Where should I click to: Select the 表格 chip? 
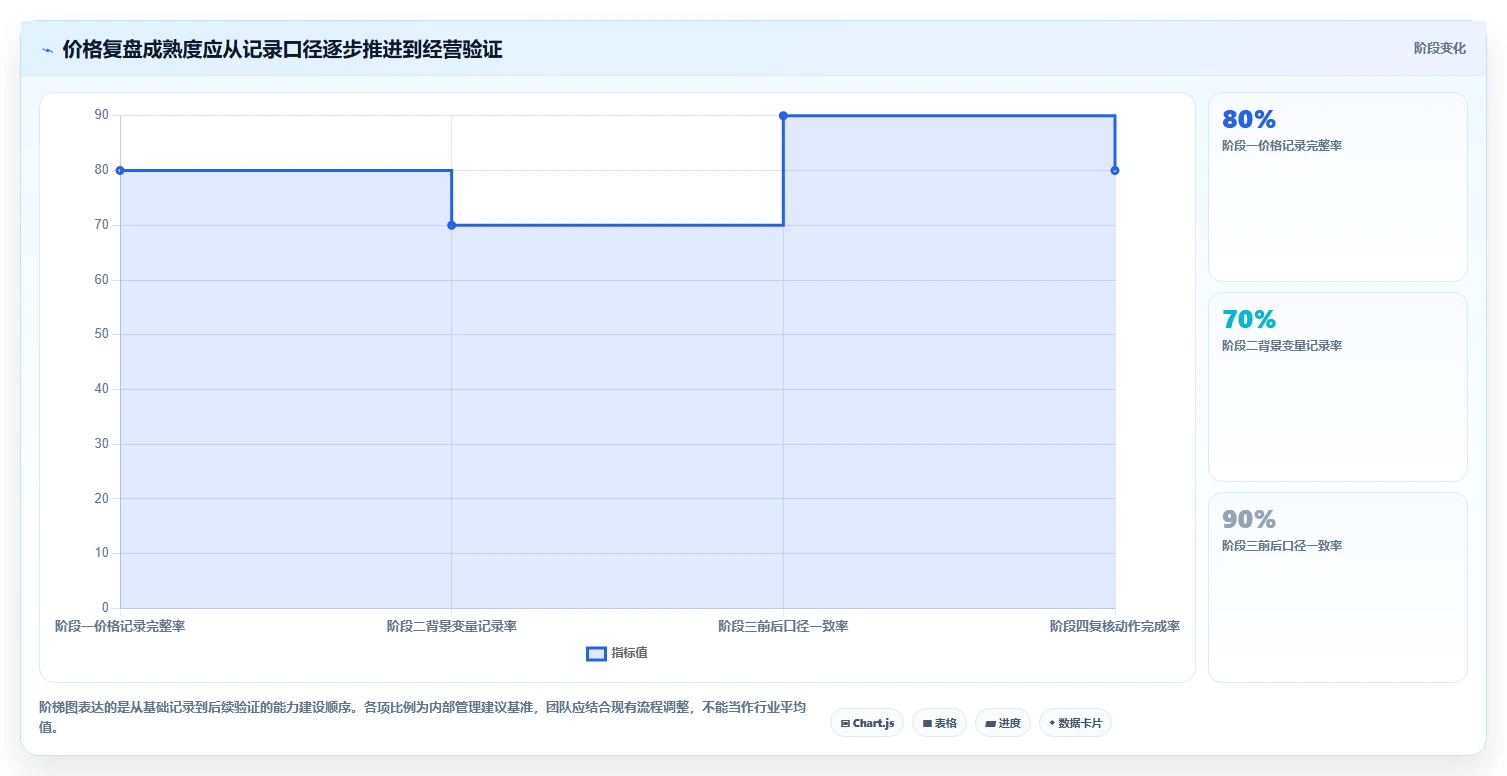[939, 722]
